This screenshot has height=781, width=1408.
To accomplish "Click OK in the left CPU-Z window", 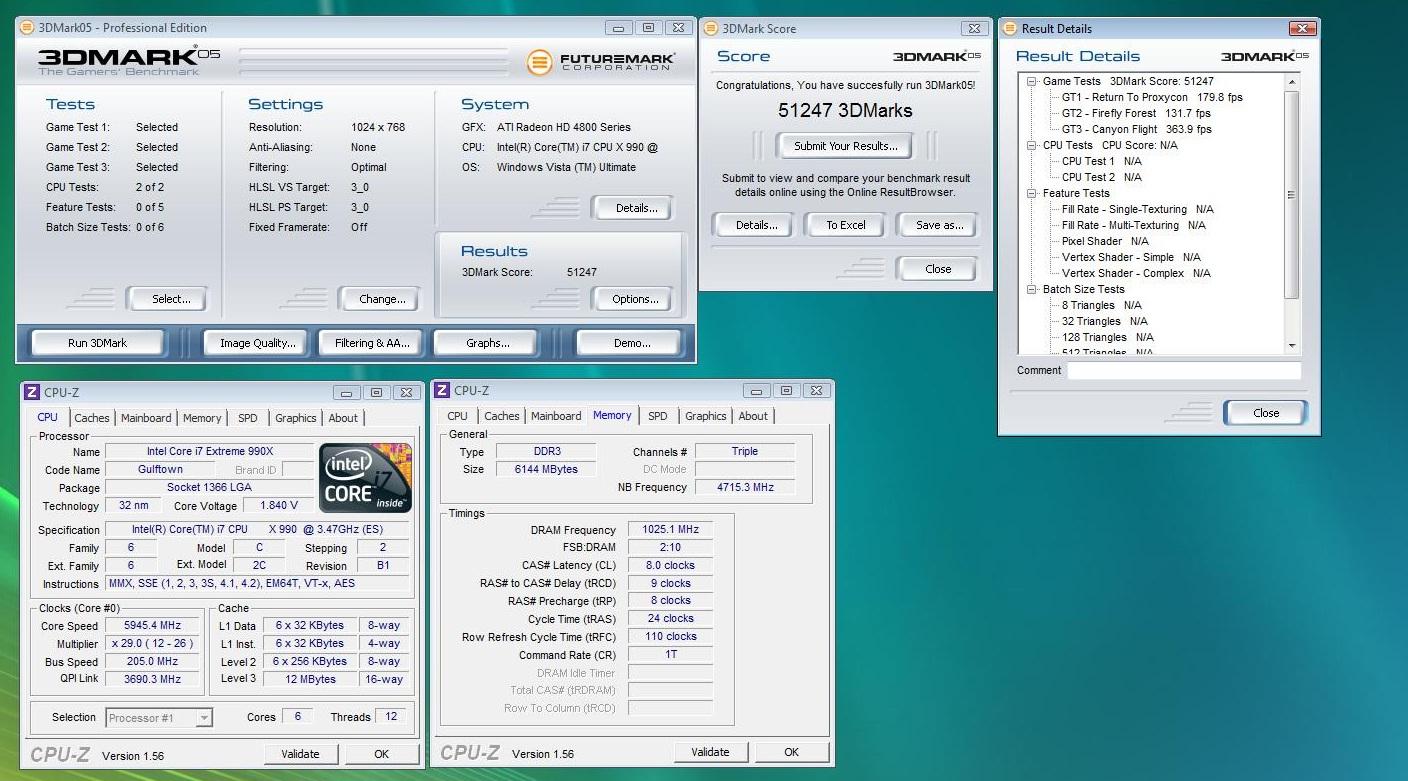I will pyautogui.click(x=381, y=754).
